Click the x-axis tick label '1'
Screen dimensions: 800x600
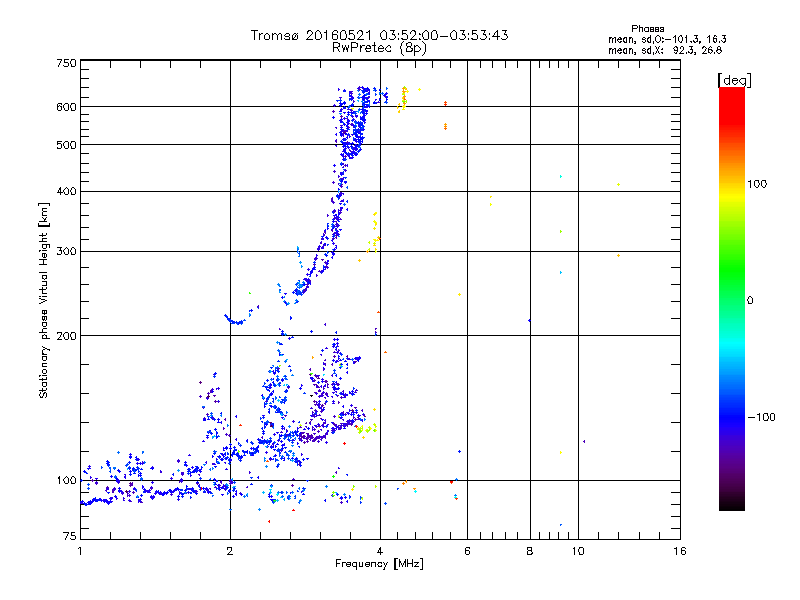tap(80, 551)
